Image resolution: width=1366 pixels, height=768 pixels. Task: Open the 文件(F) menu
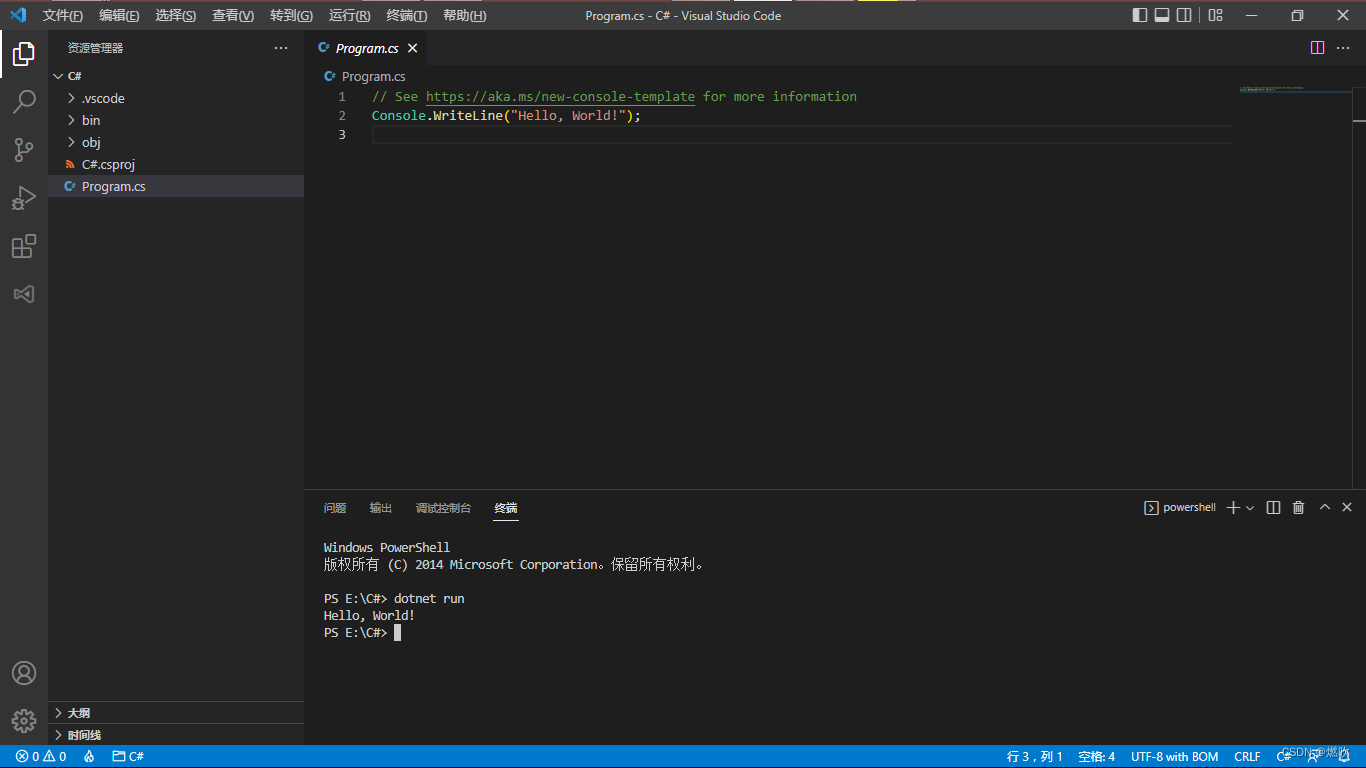(63, 15)
